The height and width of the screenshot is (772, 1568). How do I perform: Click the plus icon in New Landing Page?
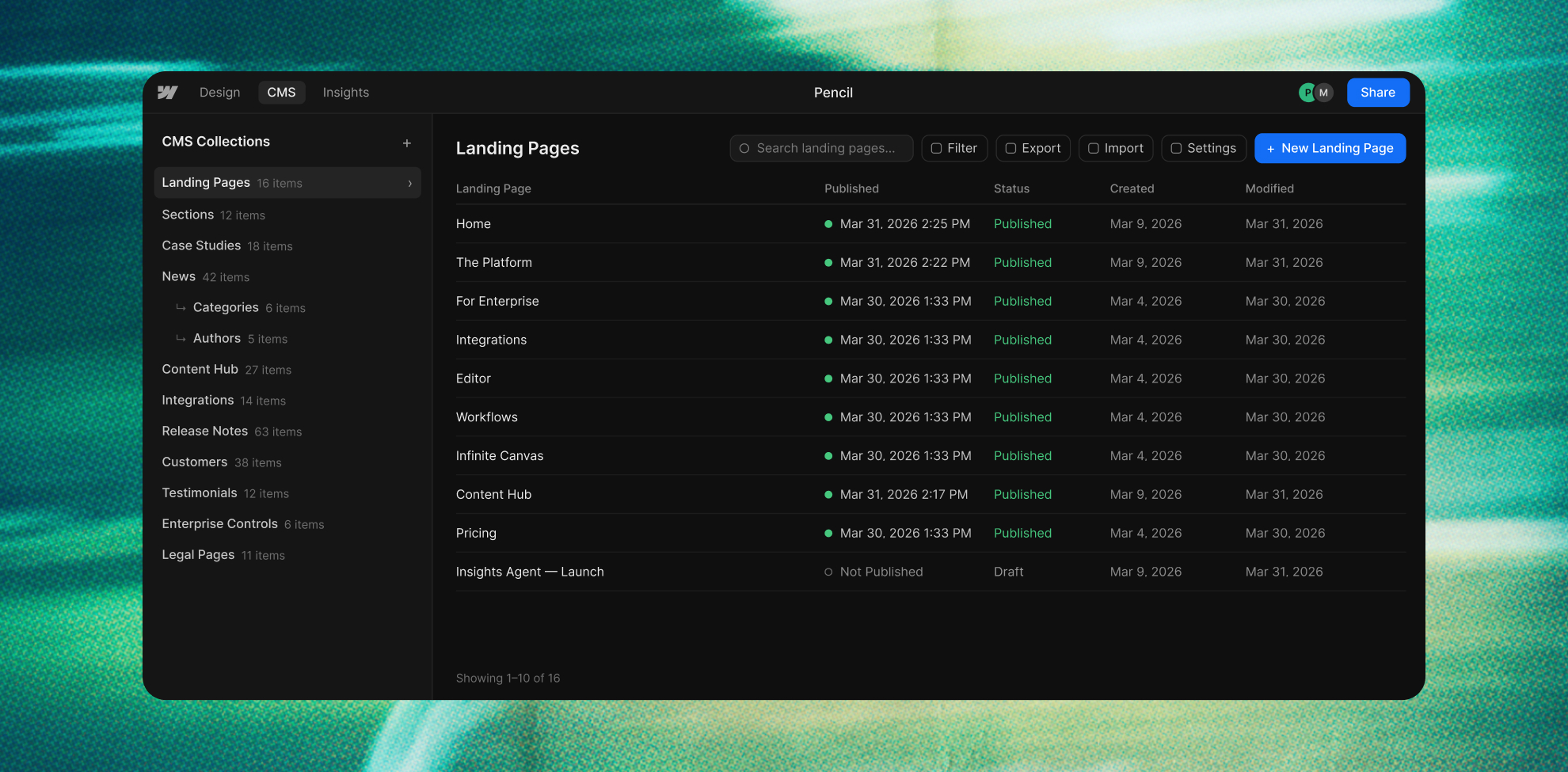click(x=1270, y=149)
